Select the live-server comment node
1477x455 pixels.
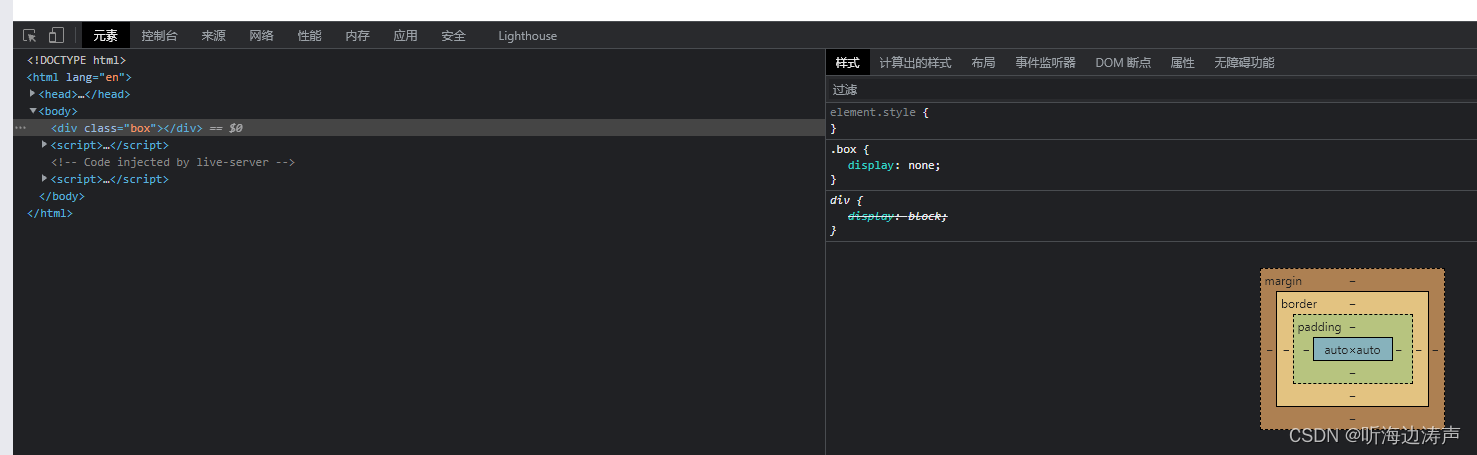tap(173, 162)
